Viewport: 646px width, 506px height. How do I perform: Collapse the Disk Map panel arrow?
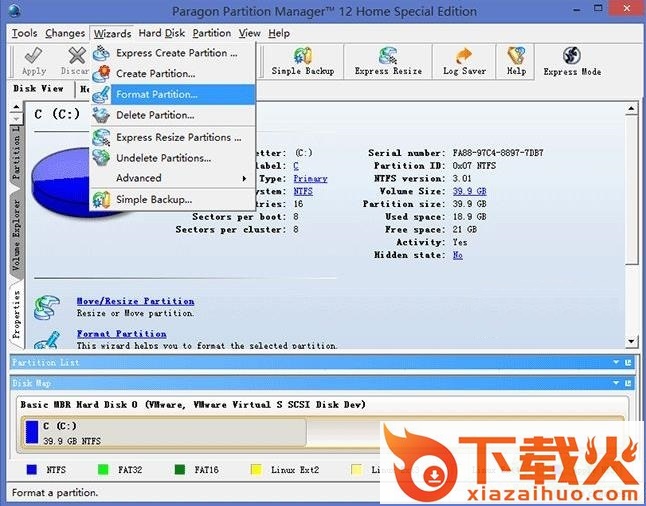[x=616, y=383]
